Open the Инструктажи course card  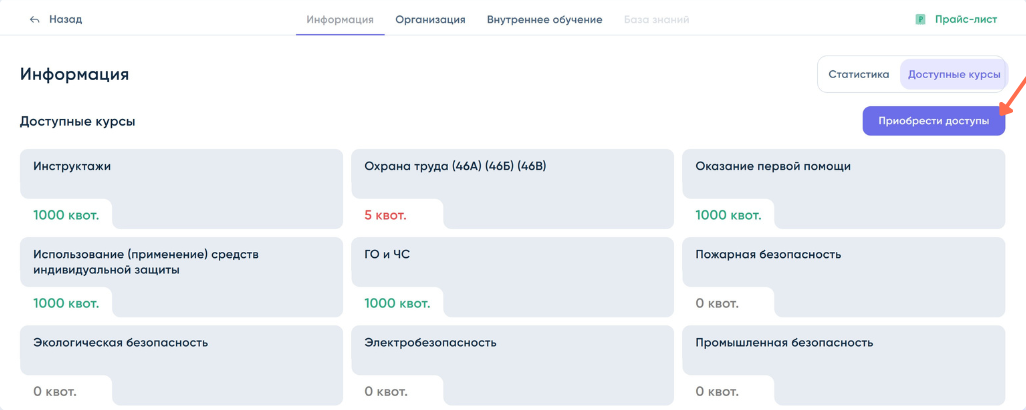(181, 175)
